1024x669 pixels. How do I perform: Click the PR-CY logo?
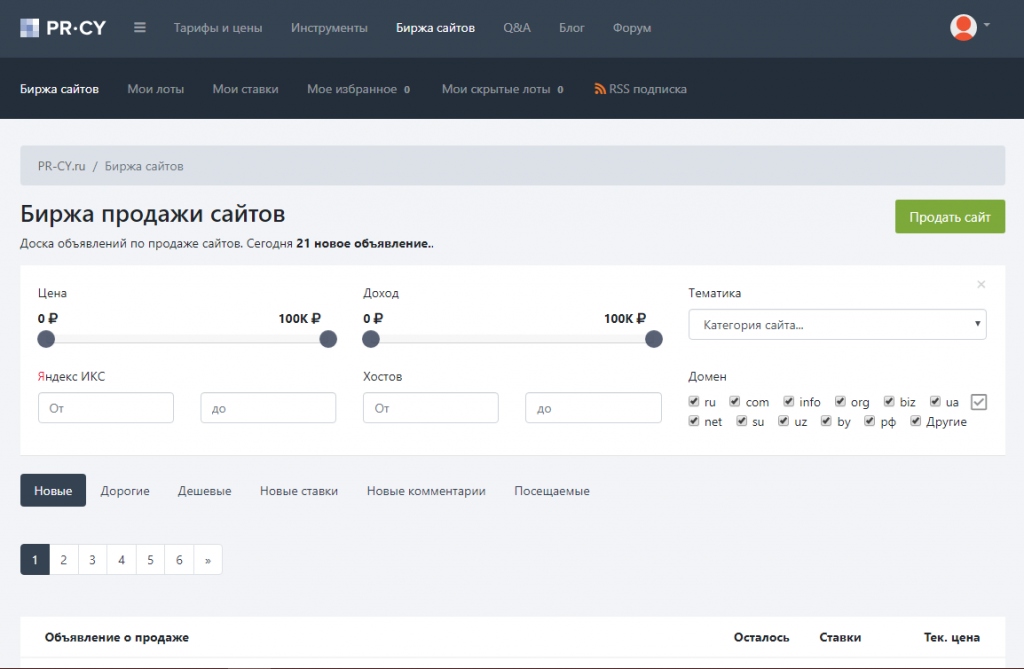pyautogui.click(x=63, y=28)
